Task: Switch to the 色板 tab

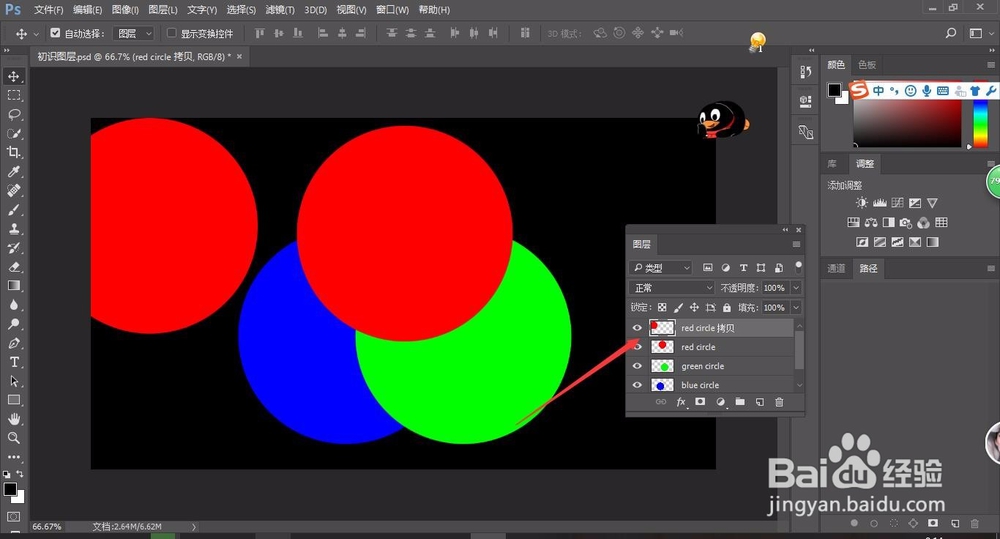Action: pyautogui.click(x=867, y=65)
